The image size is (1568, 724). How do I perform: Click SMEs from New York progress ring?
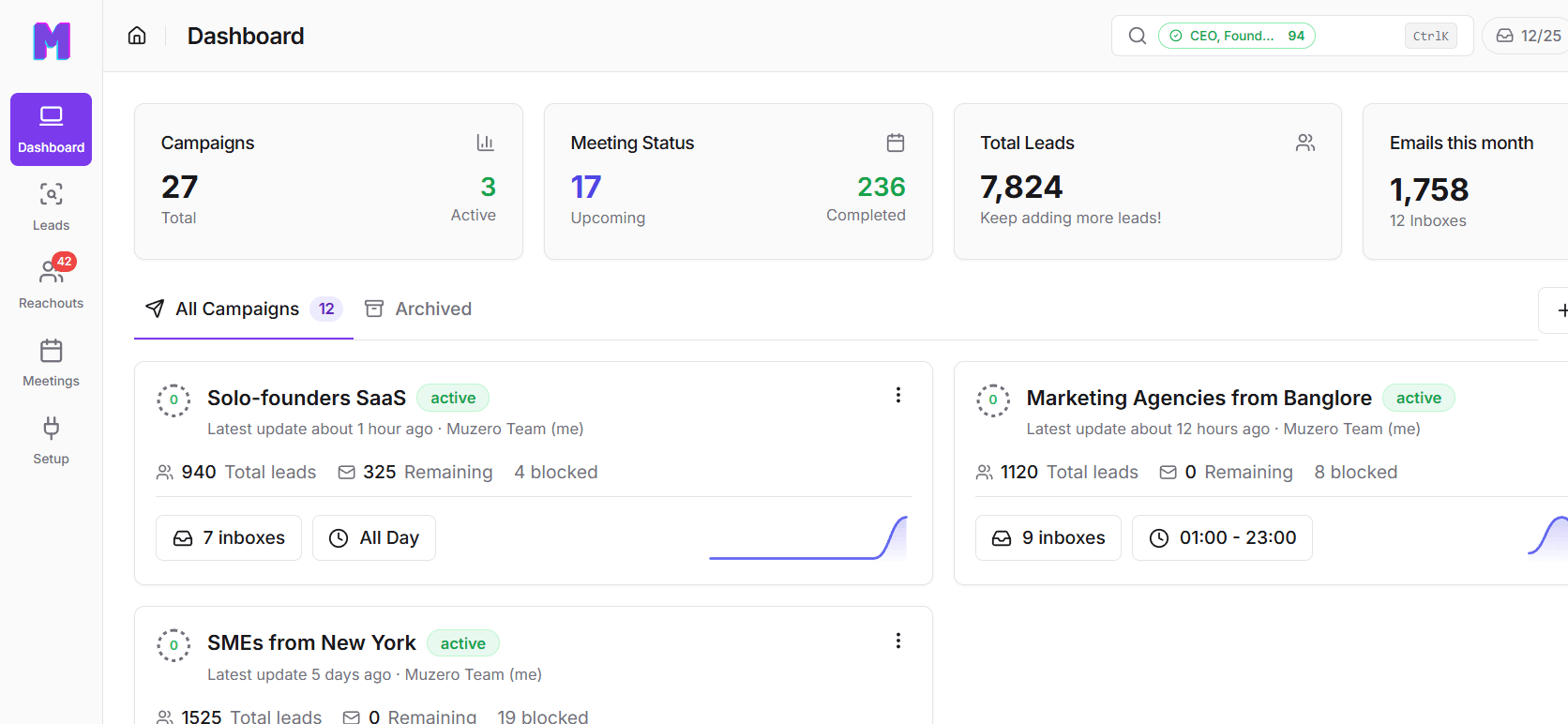[x=173, y=645]
